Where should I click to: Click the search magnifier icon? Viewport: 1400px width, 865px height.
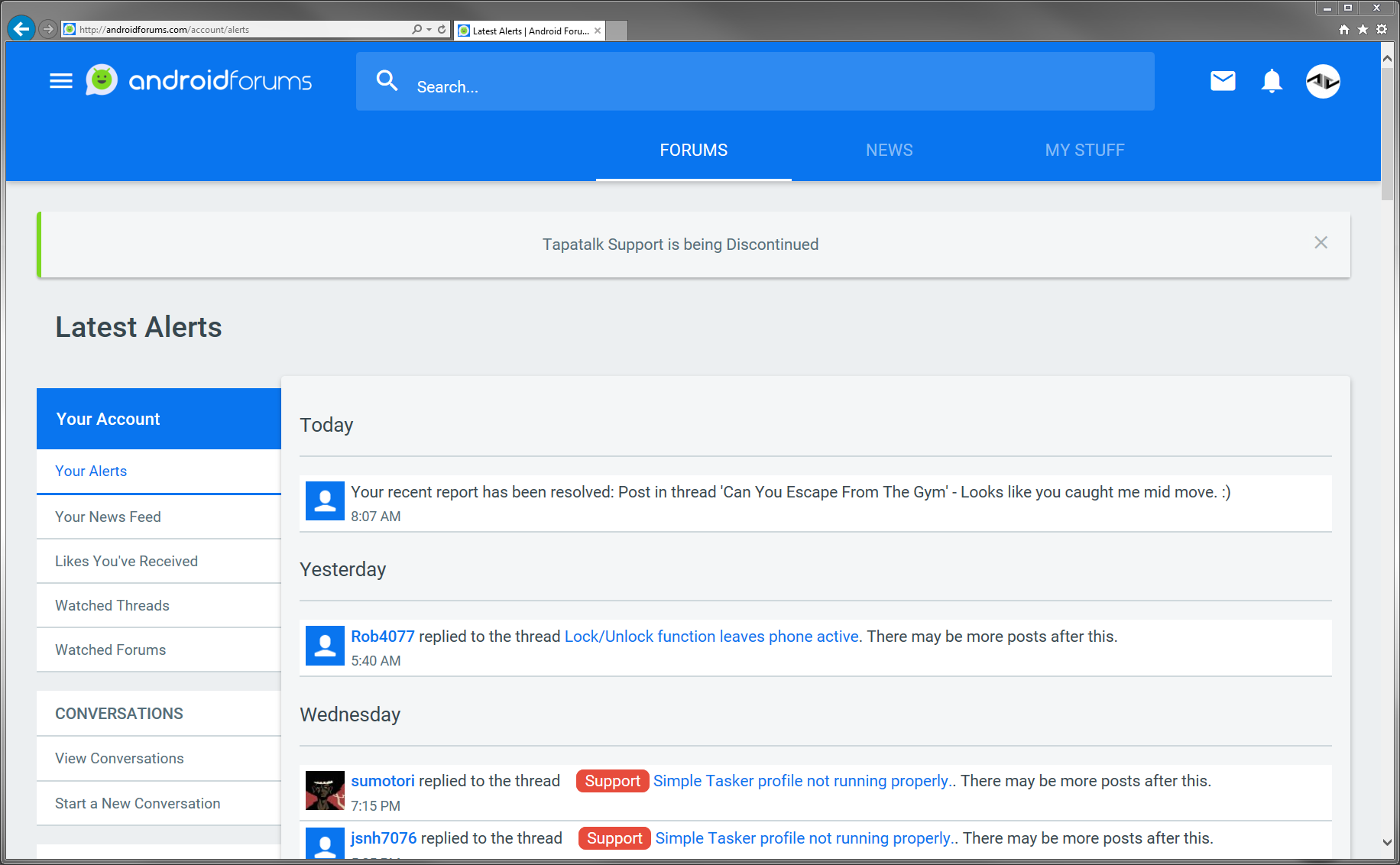[387, 81]
